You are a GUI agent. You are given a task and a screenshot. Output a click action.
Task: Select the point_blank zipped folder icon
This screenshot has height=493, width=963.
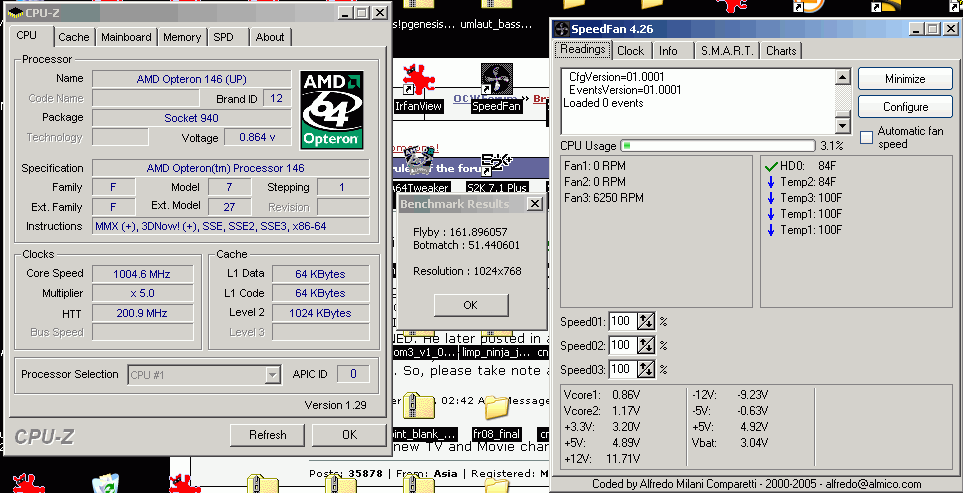coord(419,408)
